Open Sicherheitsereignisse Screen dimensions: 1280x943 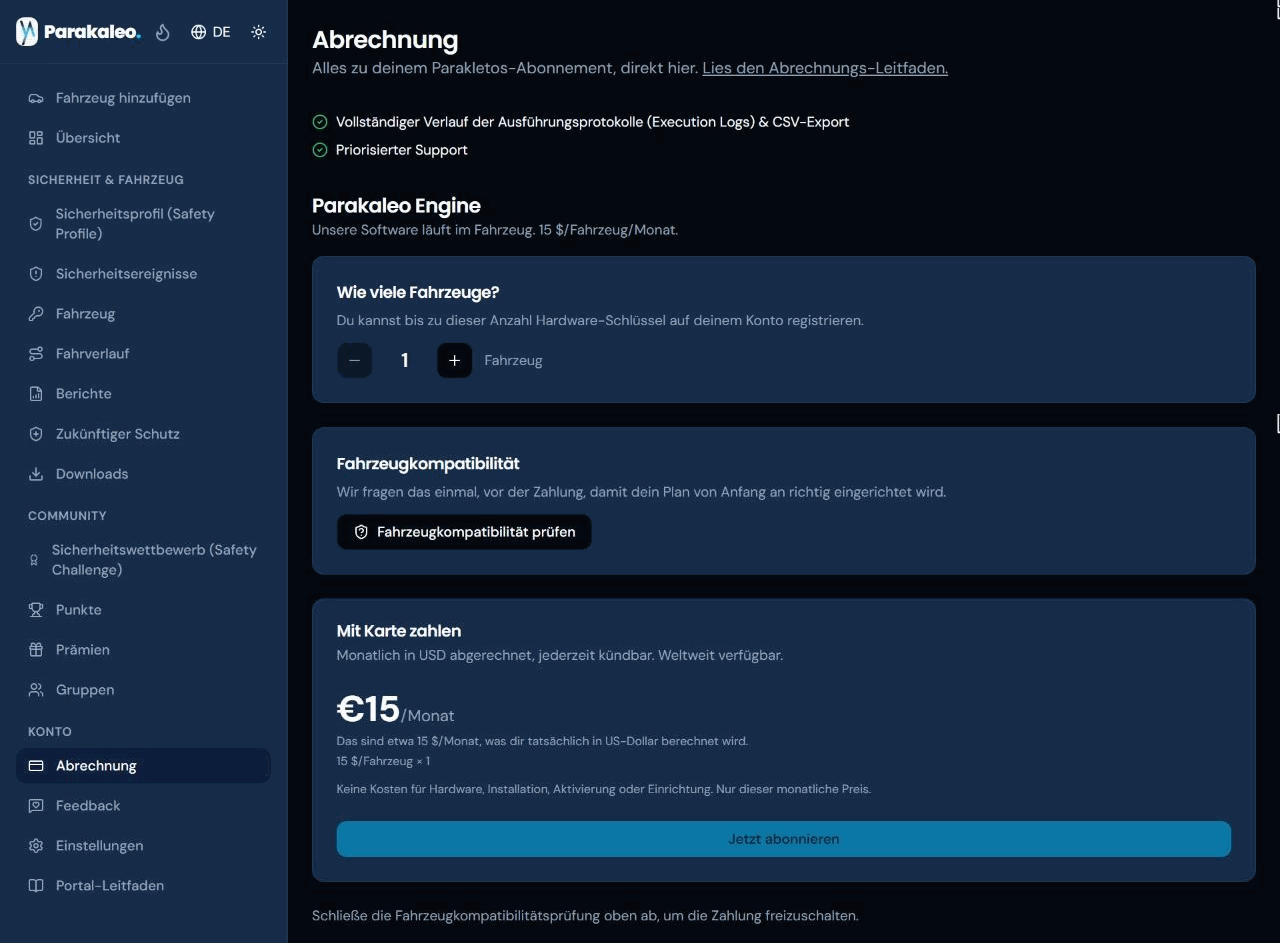pos(143,274)
